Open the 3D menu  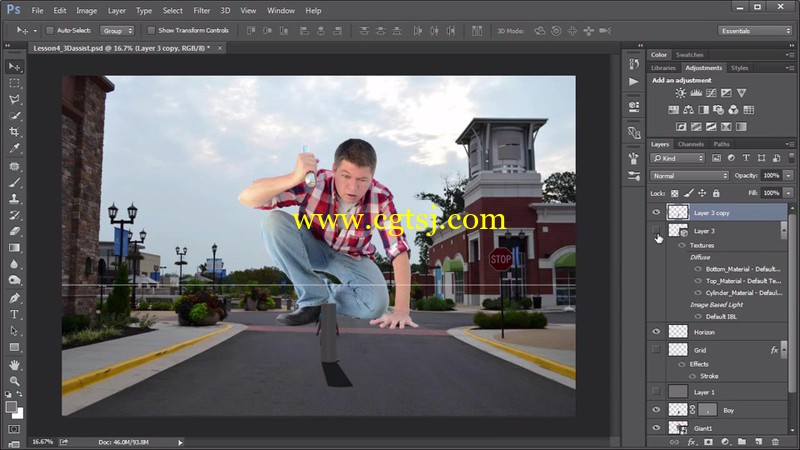coord(225,10)
